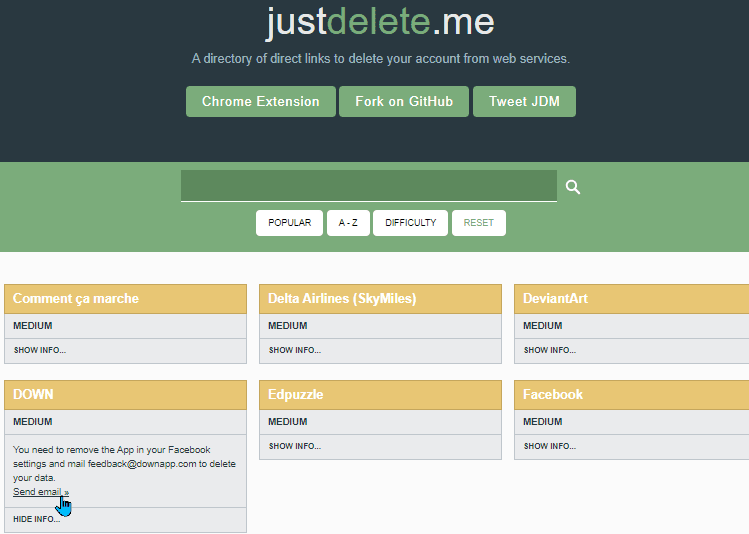The height and width of the screenshot is (534, 749).
Task: Click MEDIUM label on DOWN card
Action: (32, 422)
